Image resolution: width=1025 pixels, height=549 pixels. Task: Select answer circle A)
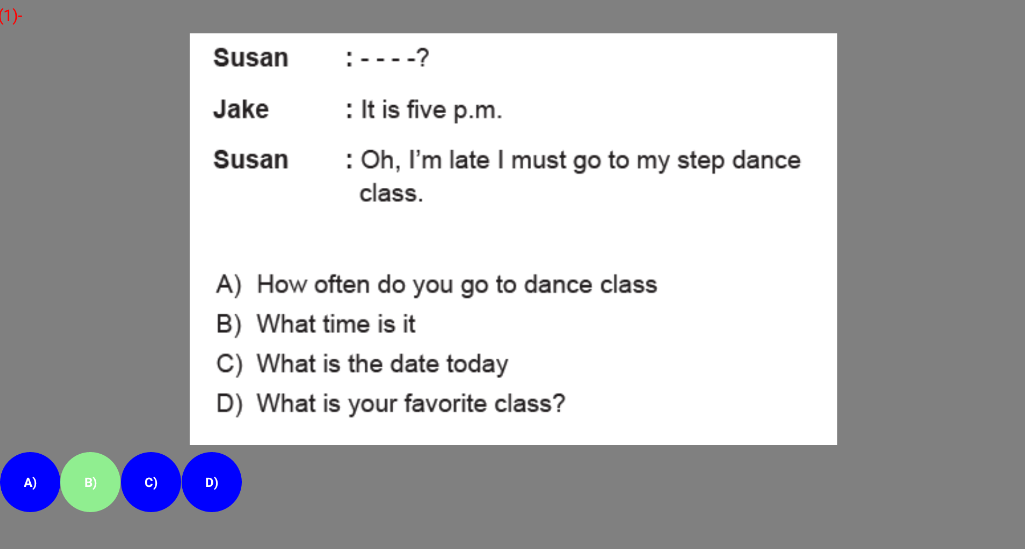point(30,482)
